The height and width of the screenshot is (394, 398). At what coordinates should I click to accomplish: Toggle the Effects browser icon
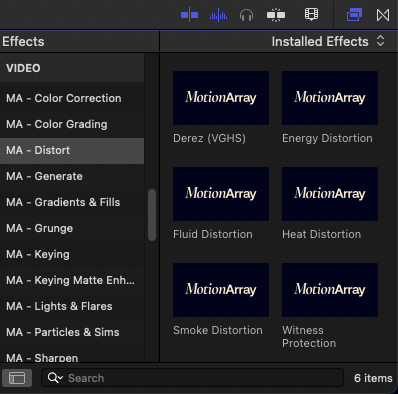coord(354,15)
